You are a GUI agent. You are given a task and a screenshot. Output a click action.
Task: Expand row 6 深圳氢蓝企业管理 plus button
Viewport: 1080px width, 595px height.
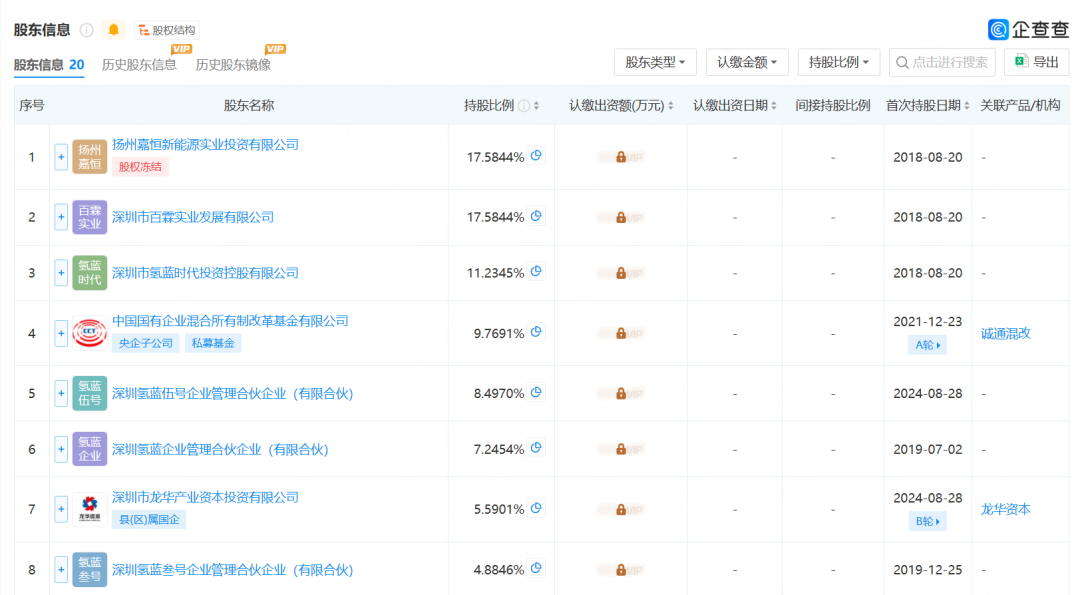(x=61, y=449)
